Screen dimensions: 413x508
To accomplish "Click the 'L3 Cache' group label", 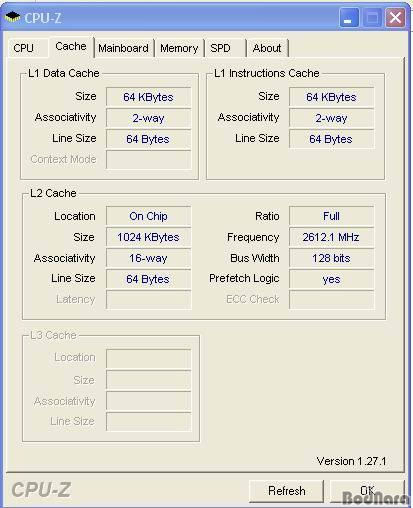I will [x=53, y=335].
